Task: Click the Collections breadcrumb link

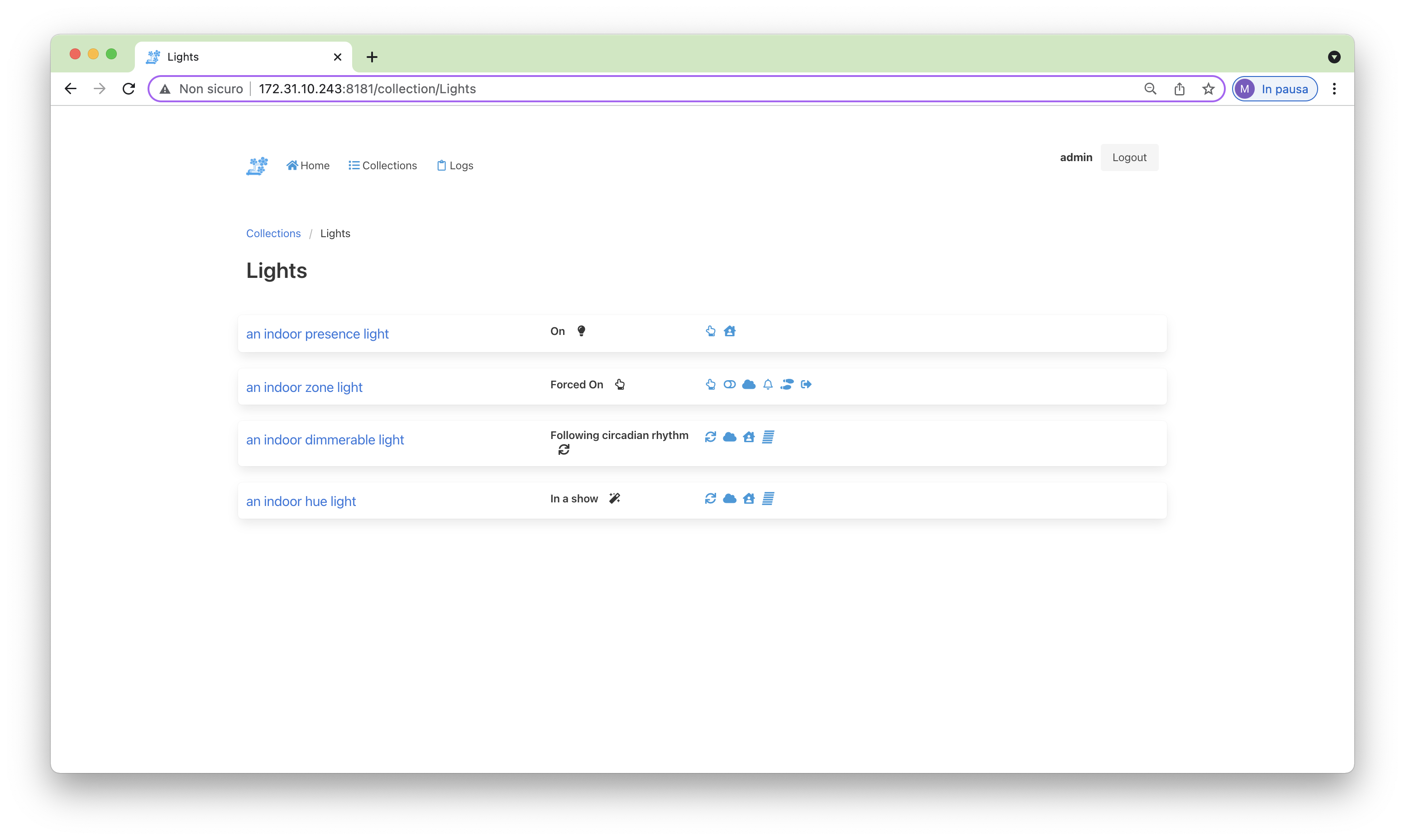Action: point(273,233)
